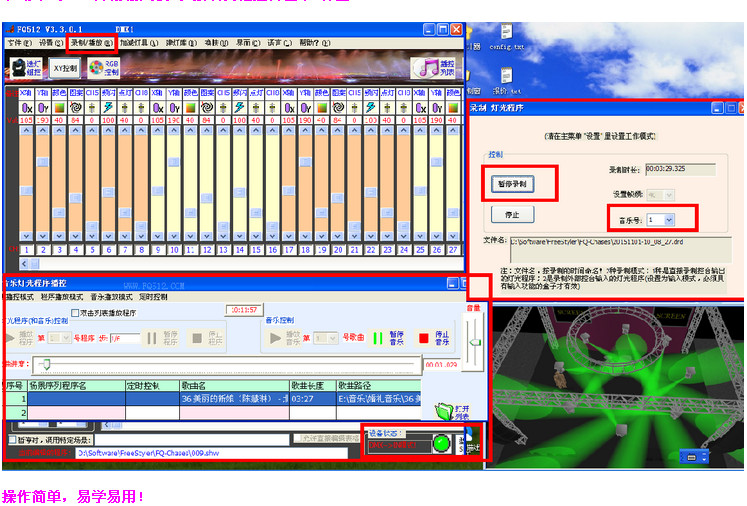The width and height of the screenshot is (747, 506).
Task: Click the lightning strobe icon above channel 14
Action: (240, 108)
